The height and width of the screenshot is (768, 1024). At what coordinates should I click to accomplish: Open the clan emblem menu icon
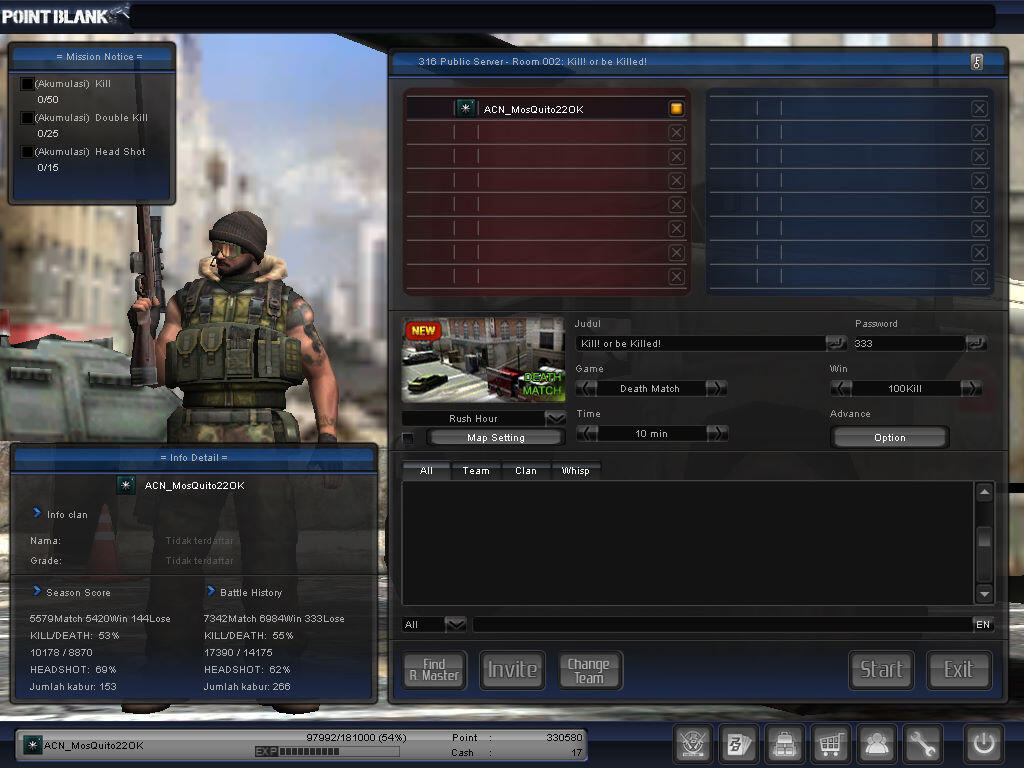point(692,743)
